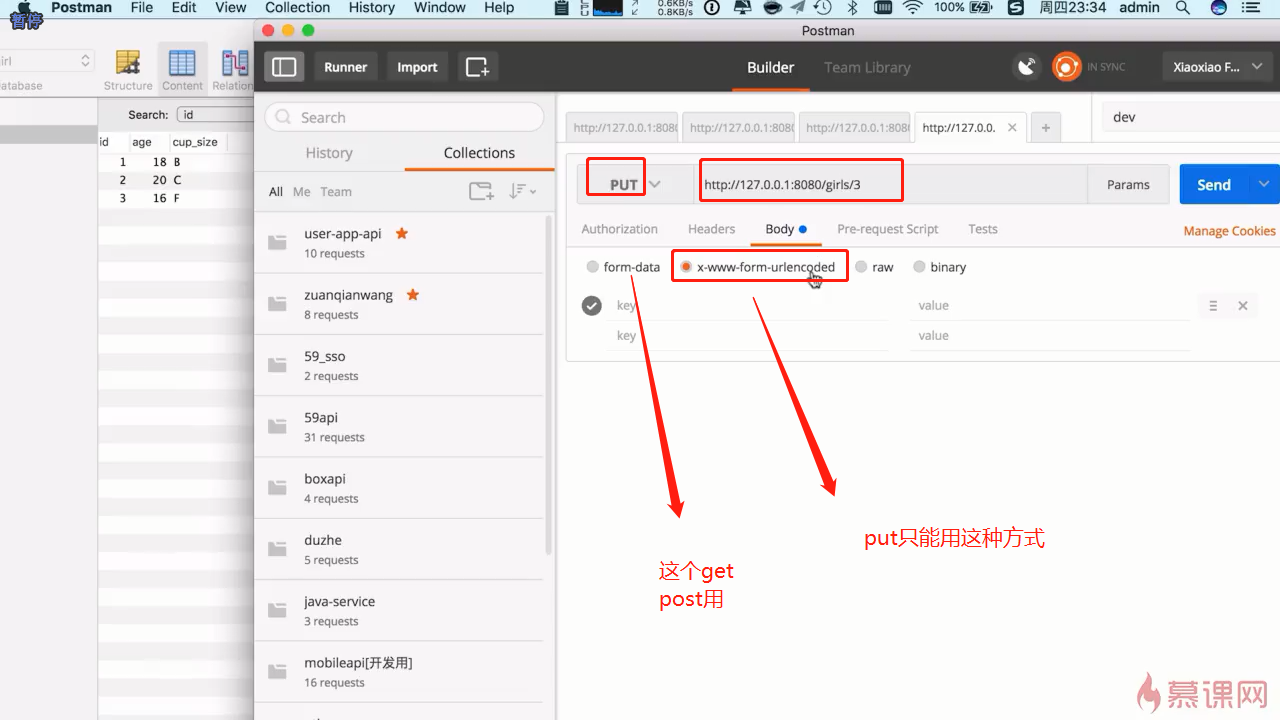Open the Search field dropdown showing id
This screenshot has width=1280, height=720.
tap(215, 115)
